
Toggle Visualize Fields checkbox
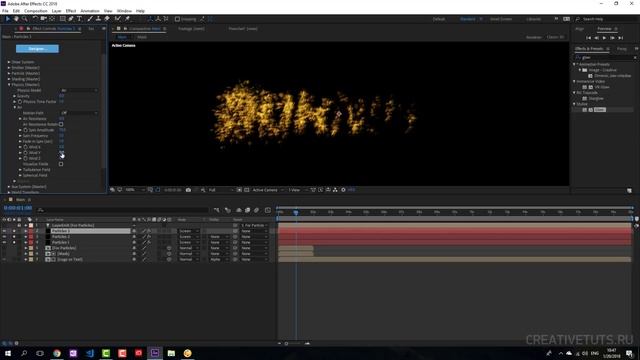pyautogui.click(x=61, y=164)
